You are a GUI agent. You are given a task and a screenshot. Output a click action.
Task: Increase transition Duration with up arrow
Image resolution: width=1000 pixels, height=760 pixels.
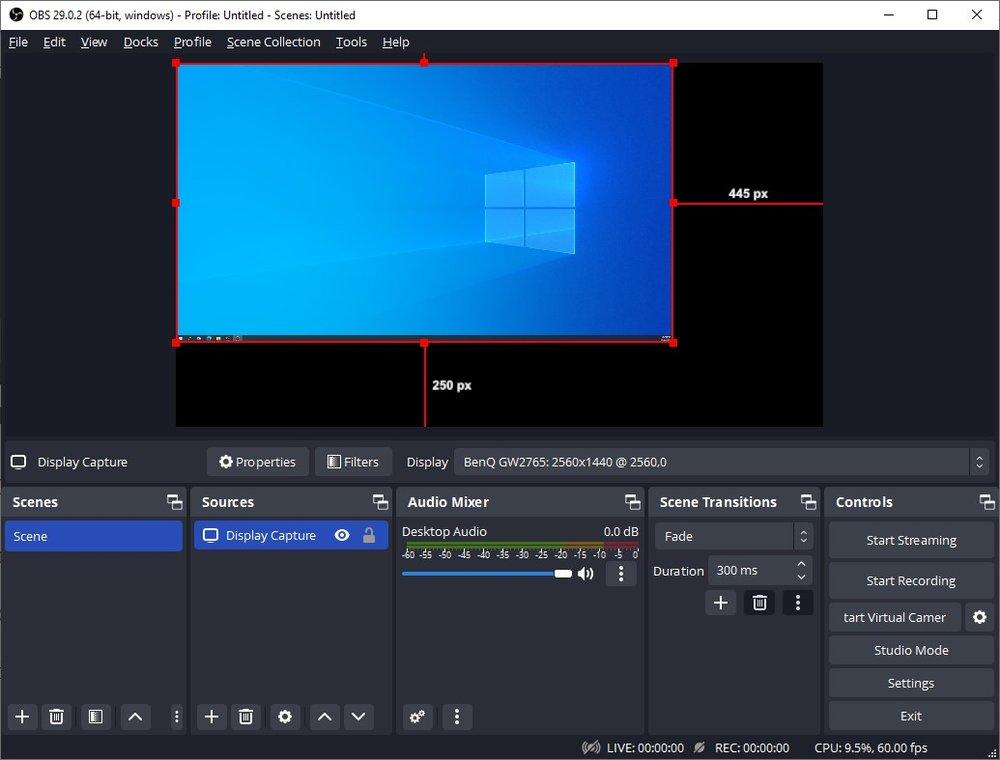[802, 564]
